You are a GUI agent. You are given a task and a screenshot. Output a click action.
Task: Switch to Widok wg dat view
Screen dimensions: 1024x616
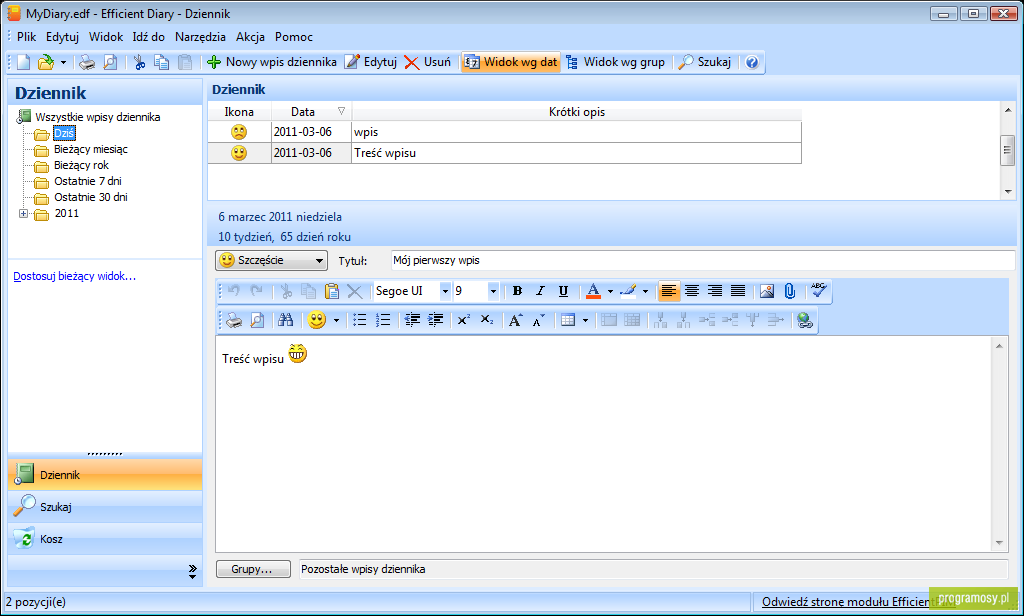(x=511, y=62)
